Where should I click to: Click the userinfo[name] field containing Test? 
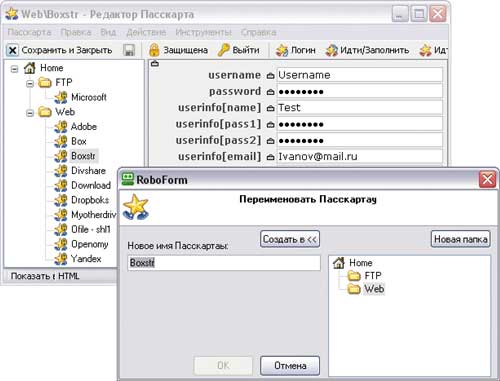[360, 108]
